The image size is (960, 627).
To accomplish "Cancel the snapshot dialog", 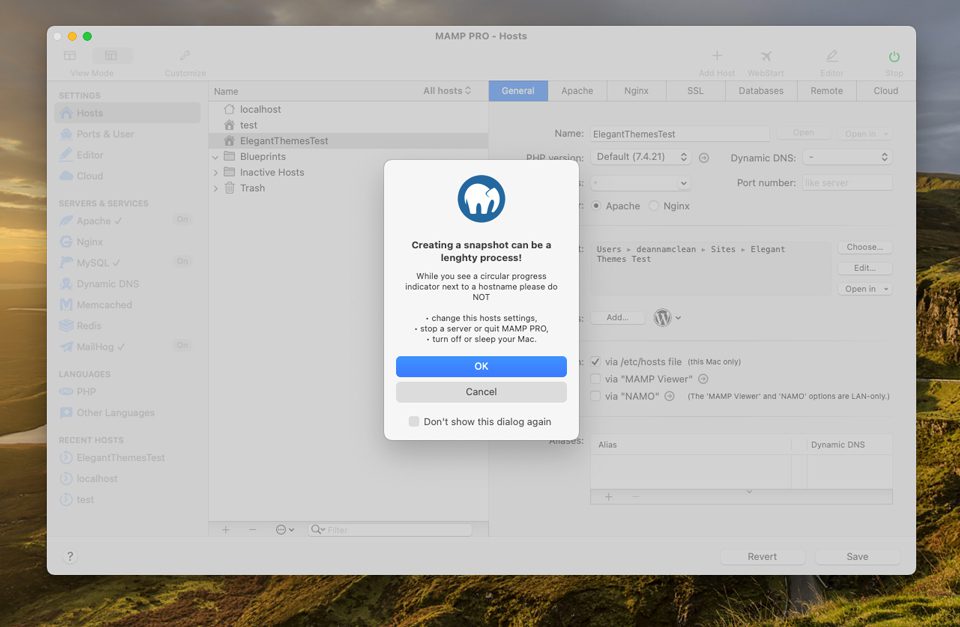I will (481, 391).
